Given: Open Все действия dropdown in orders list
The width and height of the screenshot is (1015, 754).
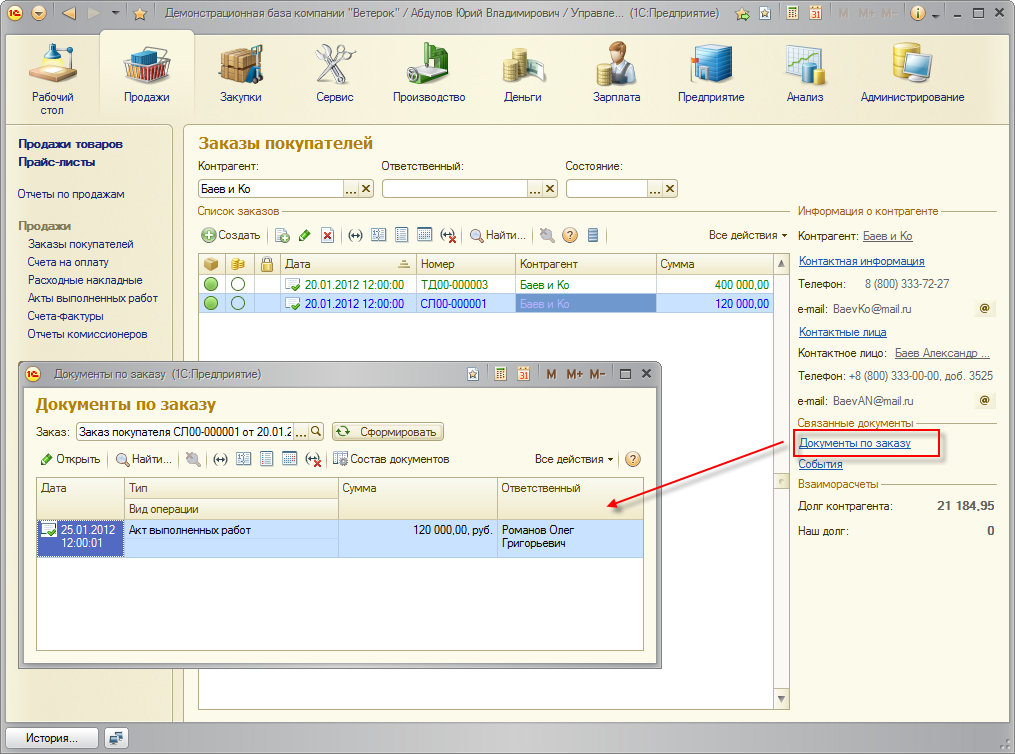Looking at the screenshot, I should point(748,235).
